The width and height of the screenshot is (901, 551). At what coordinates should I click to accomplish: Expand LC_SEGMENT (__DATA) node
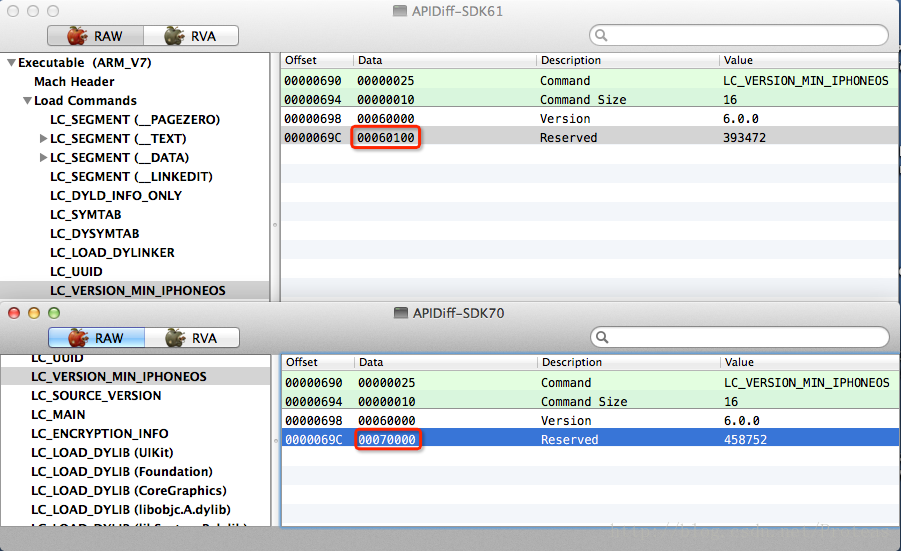43,157
